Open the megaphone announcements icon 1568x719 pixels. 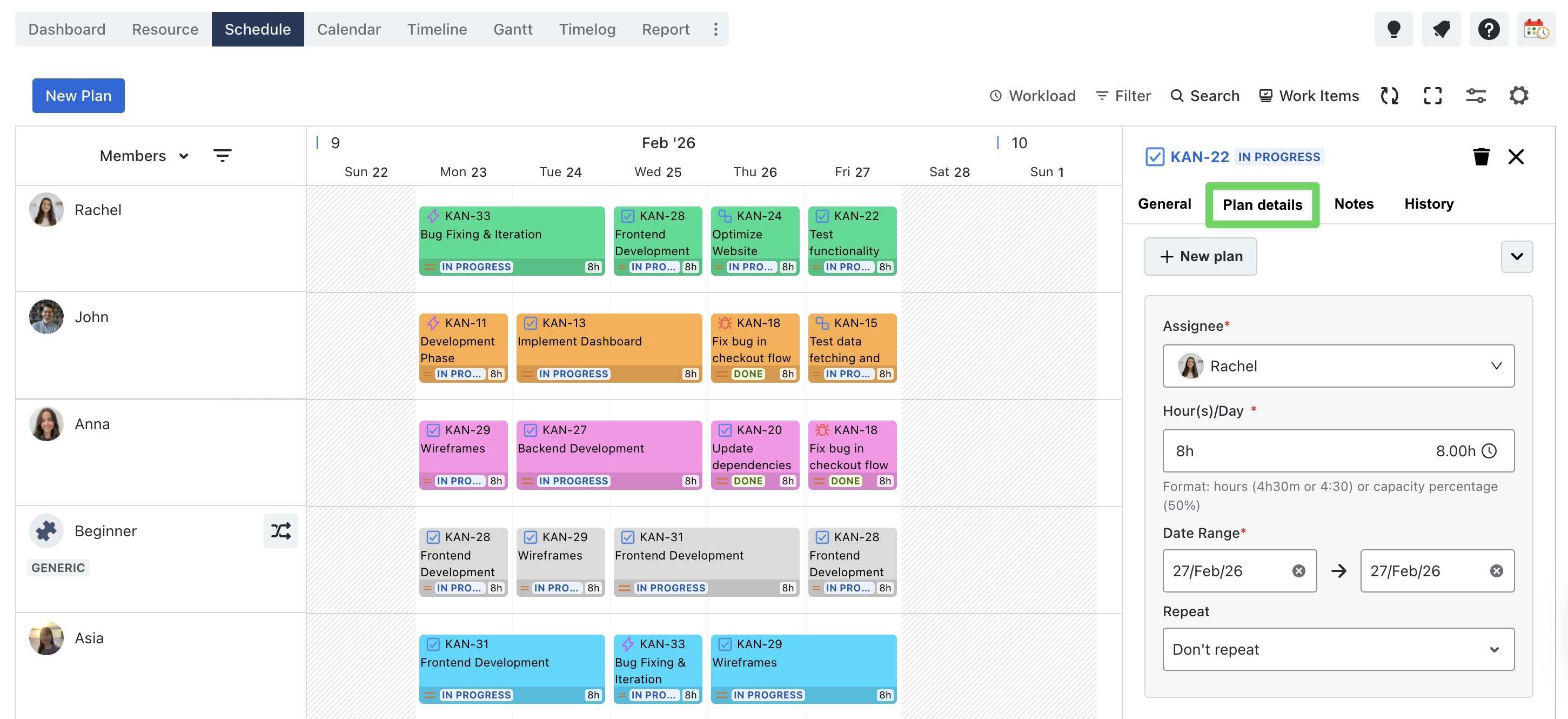[x=1440, y=29]
